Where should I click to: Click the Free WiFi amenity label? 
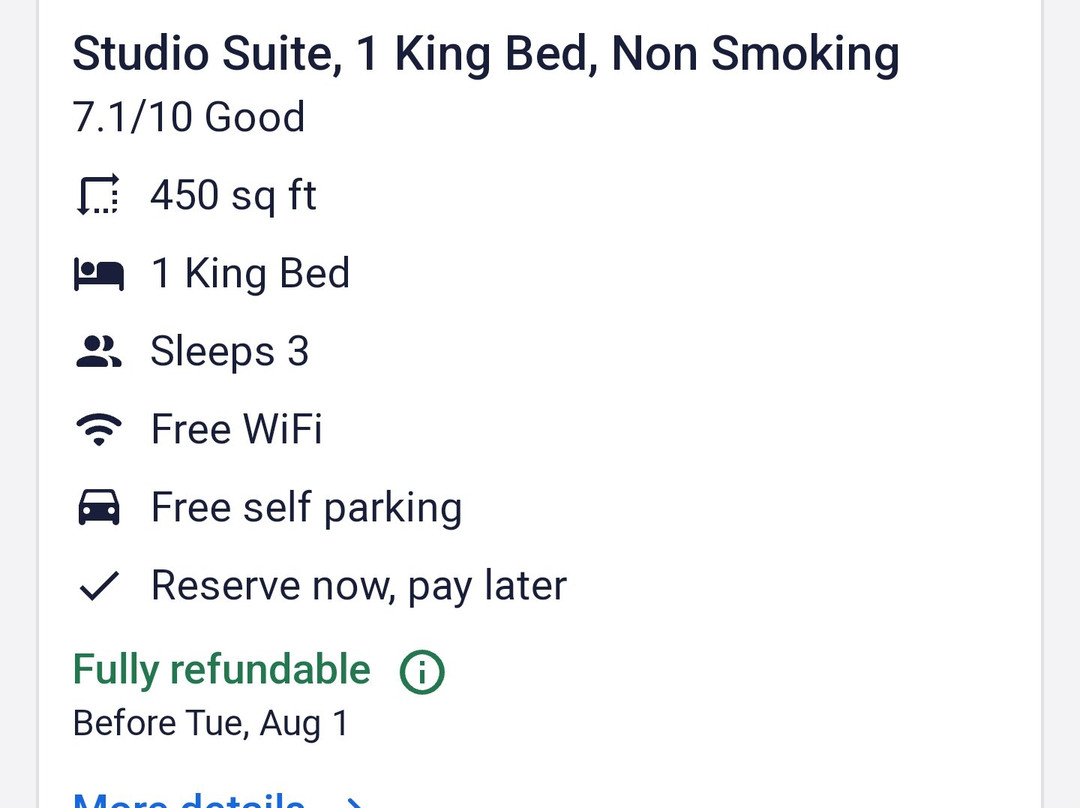point(236,429)
